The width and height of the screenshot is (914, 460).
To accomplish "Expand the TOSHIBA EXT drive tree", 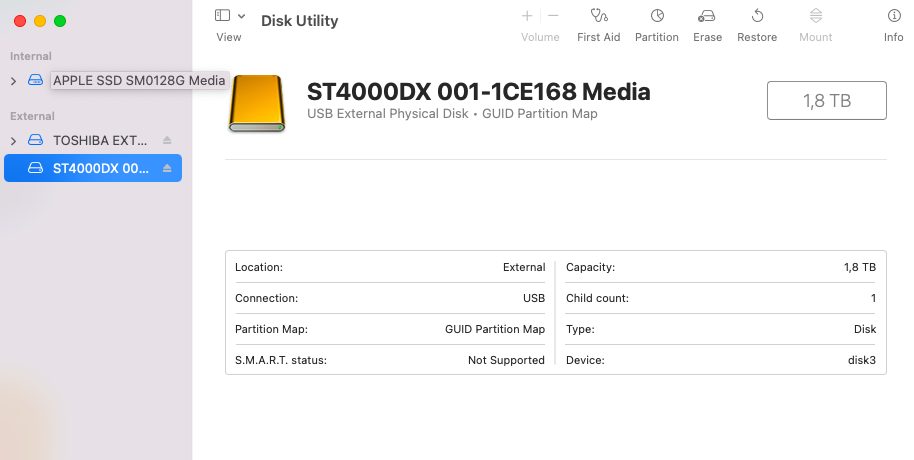I will pos(13,141).
